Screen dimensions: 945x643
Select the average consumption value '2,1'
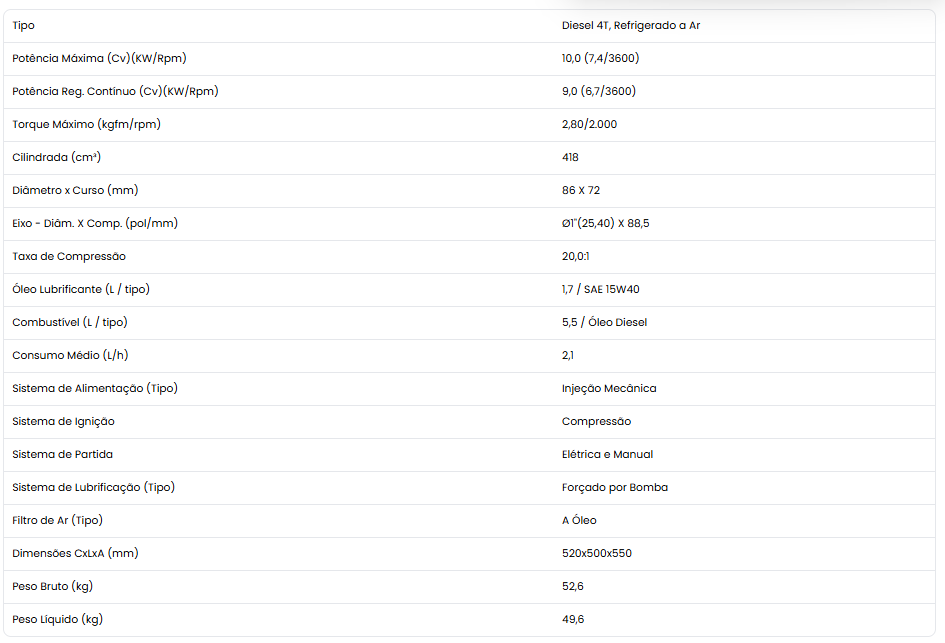click(x=568, y=356)
